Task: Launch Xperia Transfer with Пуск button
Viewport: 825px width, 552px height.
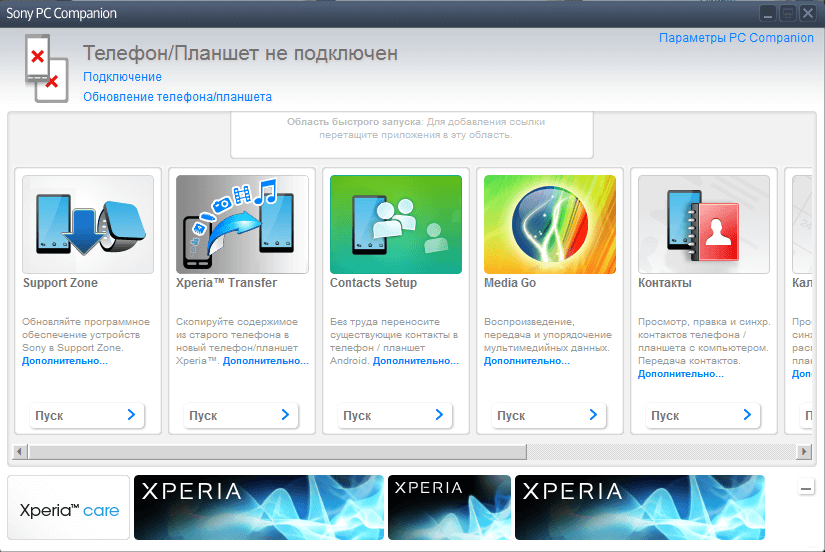Action: tap(241, 415)
